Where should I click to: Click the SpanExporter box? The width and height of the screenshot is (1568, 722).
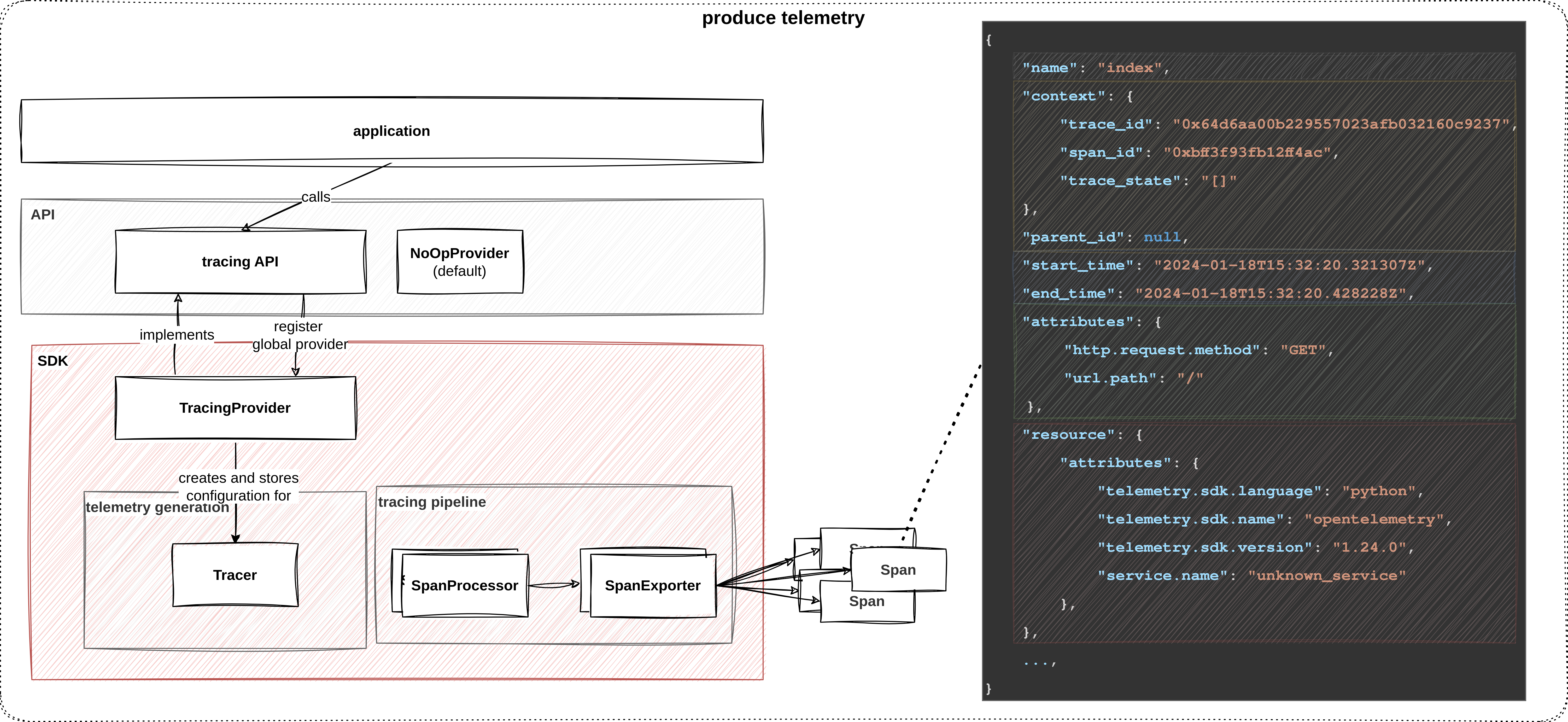[x=653, y=586]
